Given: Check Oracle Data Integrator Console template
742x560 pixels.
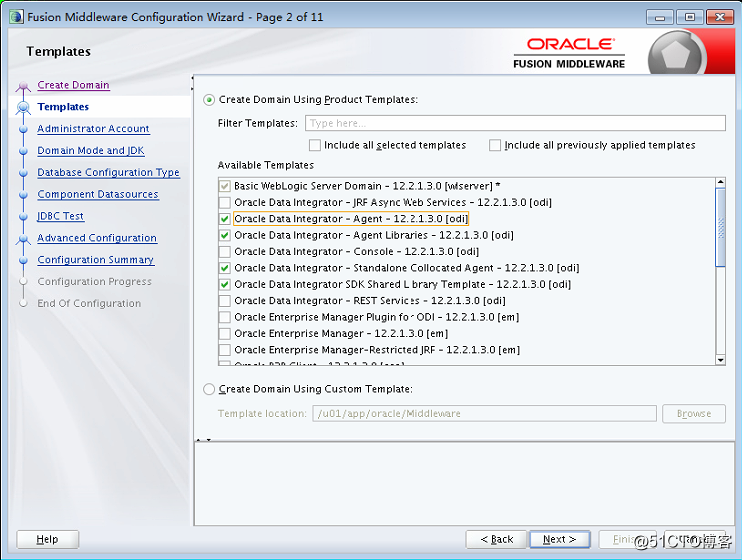Looking at the screenshot, I should pyautogui.click(x=225, y=251).
